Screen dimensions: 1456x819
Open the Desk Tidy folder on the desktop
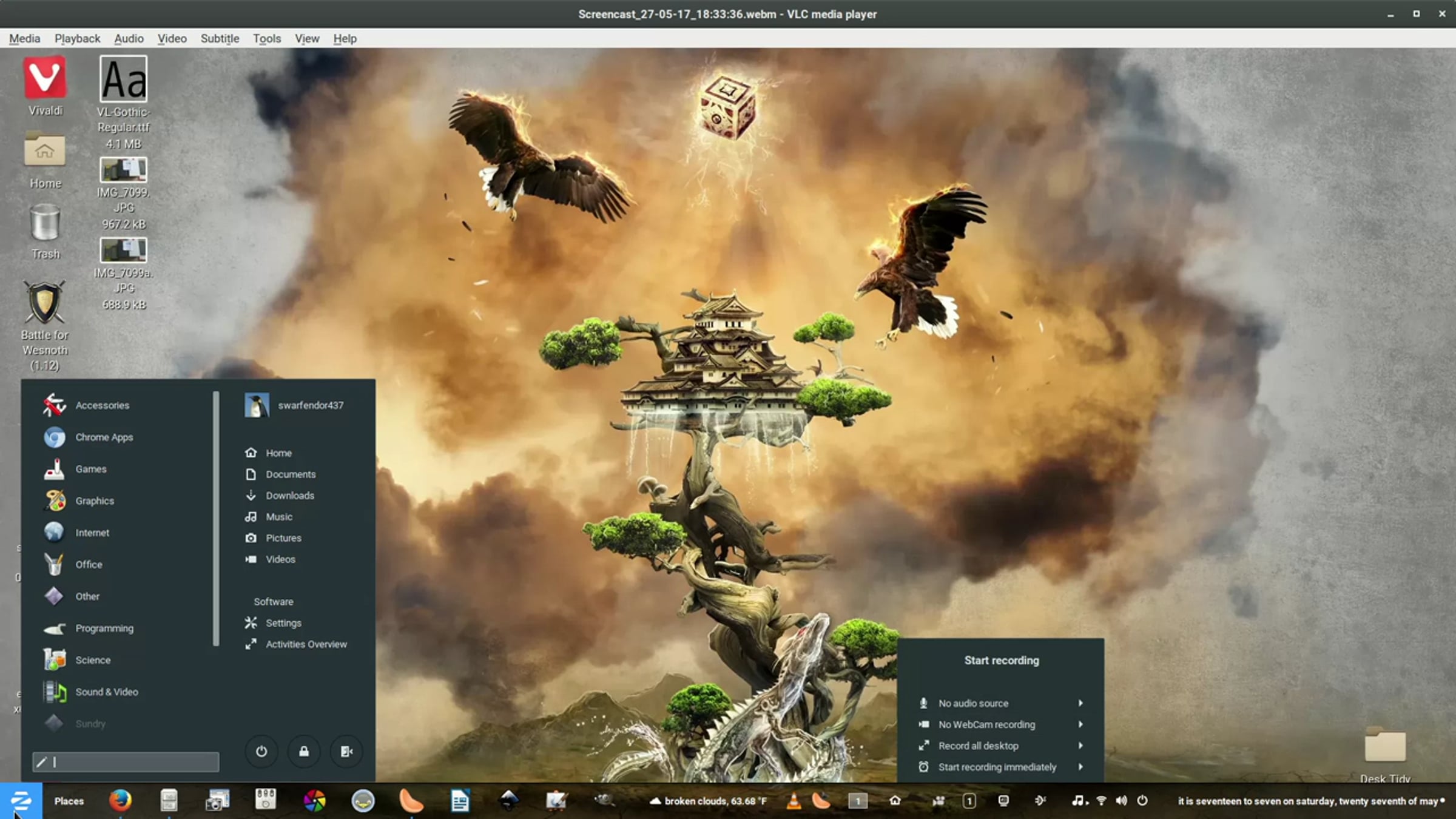pyautogui.click(x=1385, y=744)
